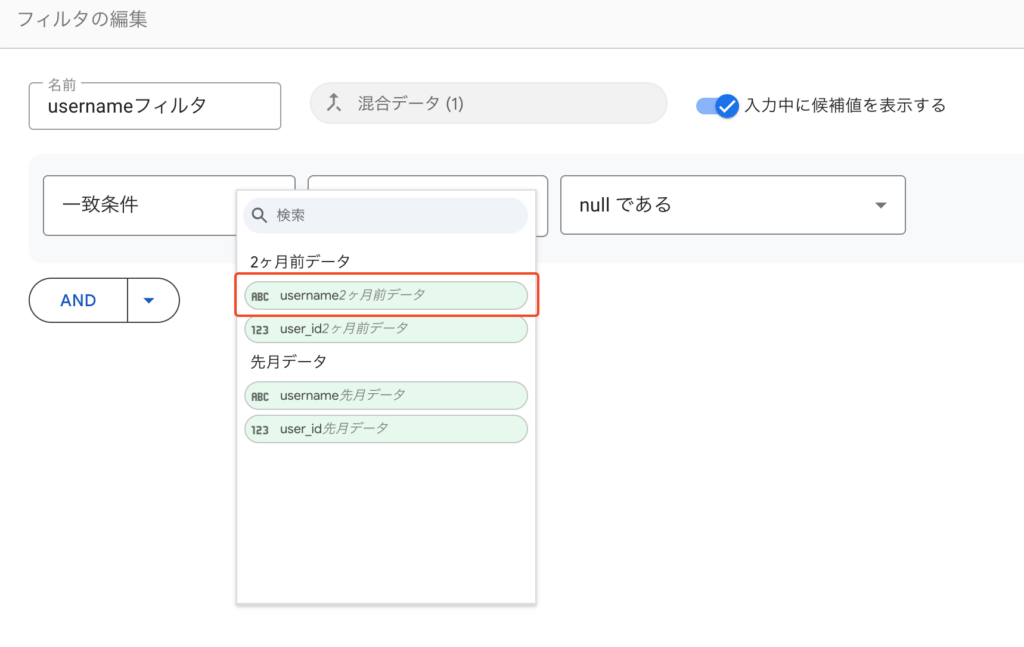Click the 入力中に候補値を表示する label text
Screen dimensions: 1024x647
click(845, 105)
